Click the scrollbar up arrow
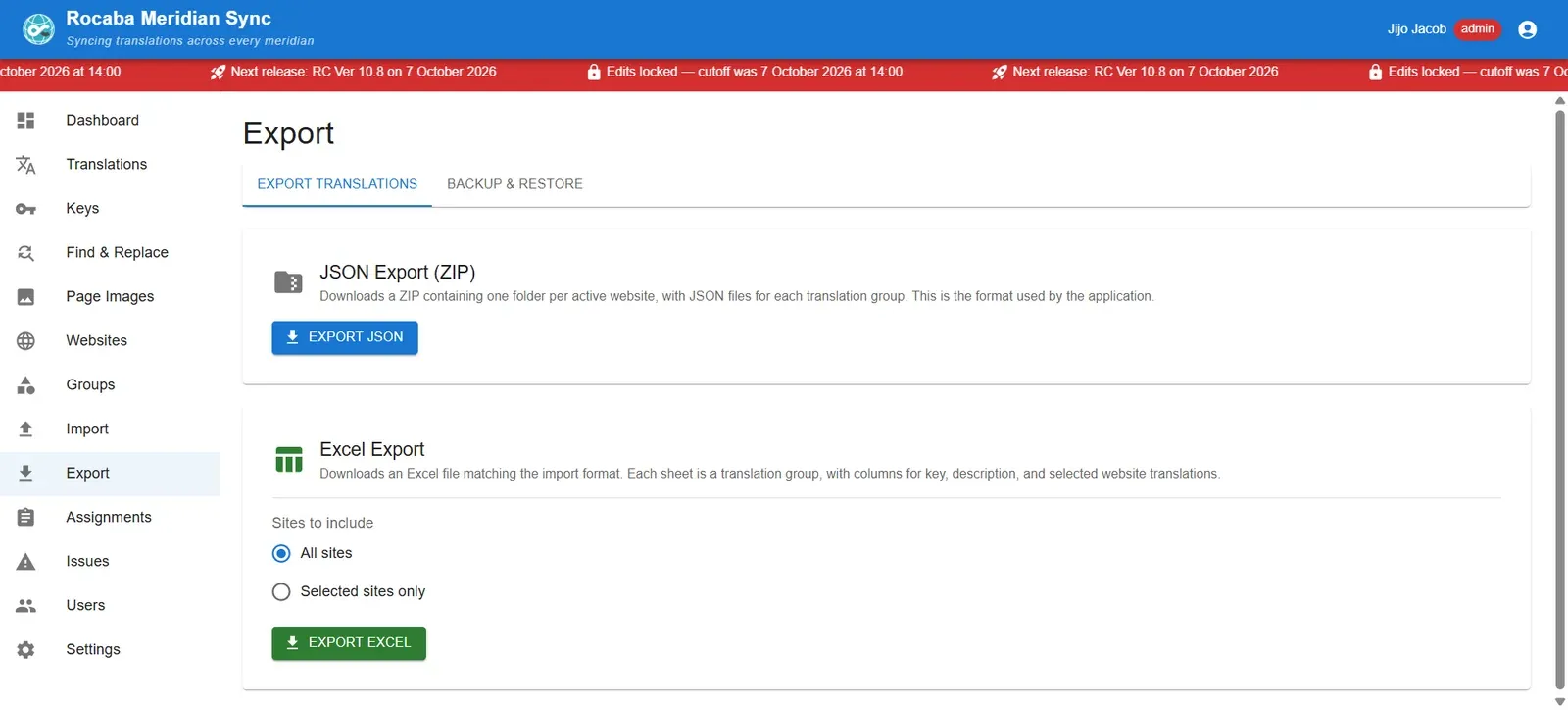 pos(1560,100)
